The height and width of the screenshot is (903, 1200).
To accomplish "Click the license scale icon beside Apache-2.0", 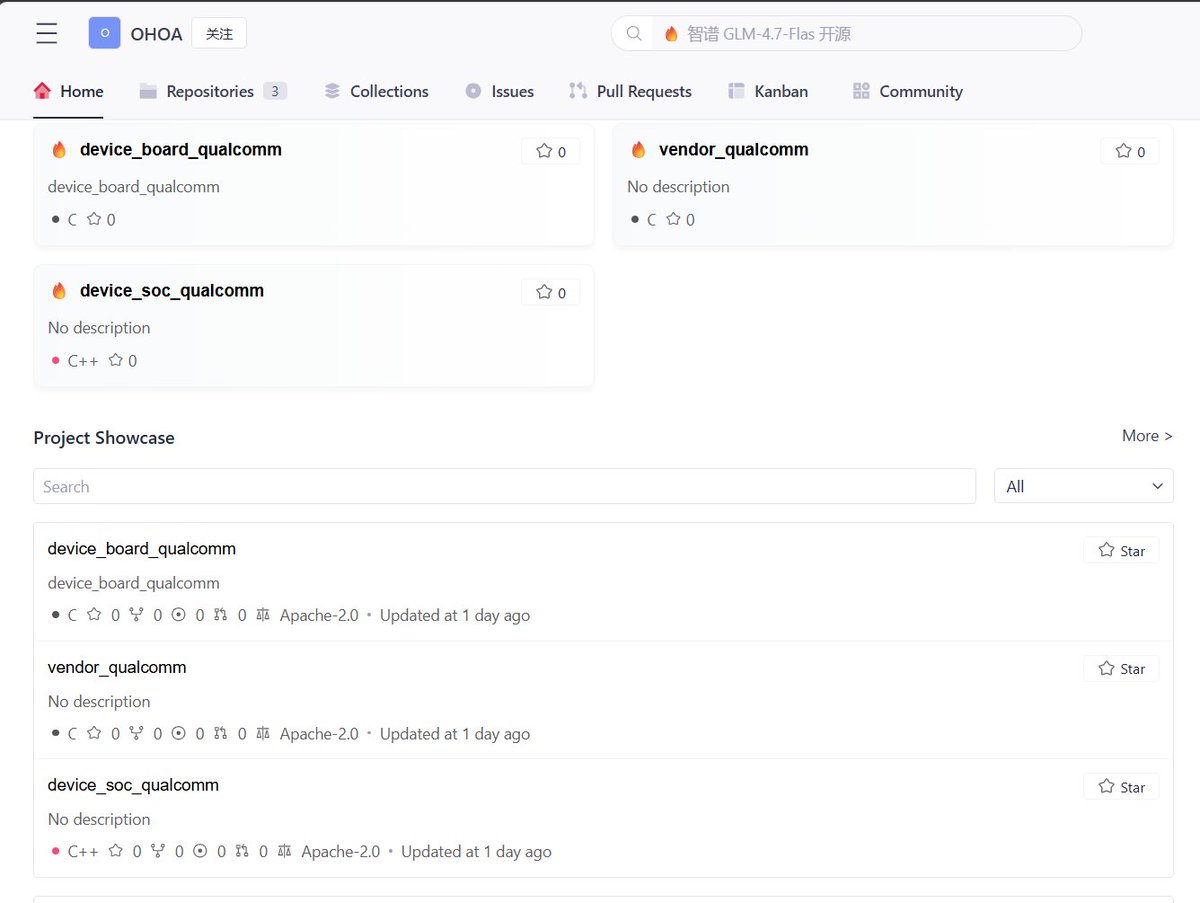I will (262, 614).
